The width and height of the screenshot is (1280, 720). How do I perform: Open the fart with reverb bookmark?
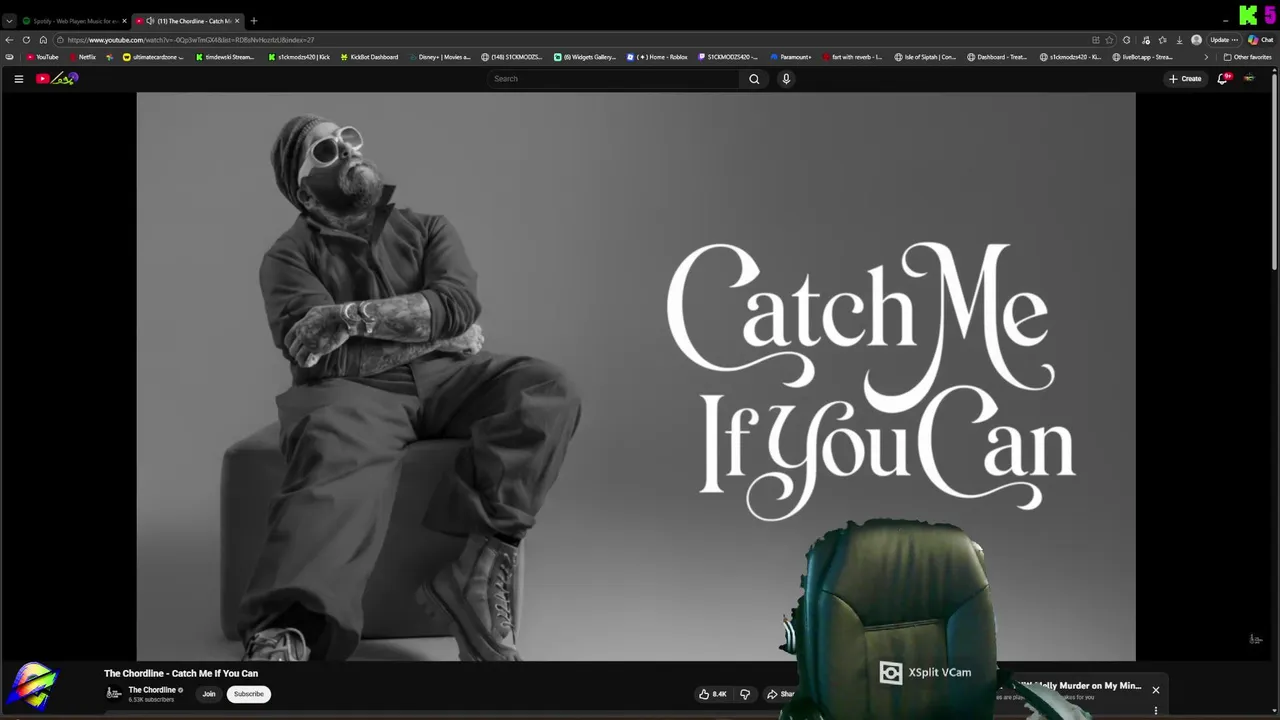(x=853, y=57)
